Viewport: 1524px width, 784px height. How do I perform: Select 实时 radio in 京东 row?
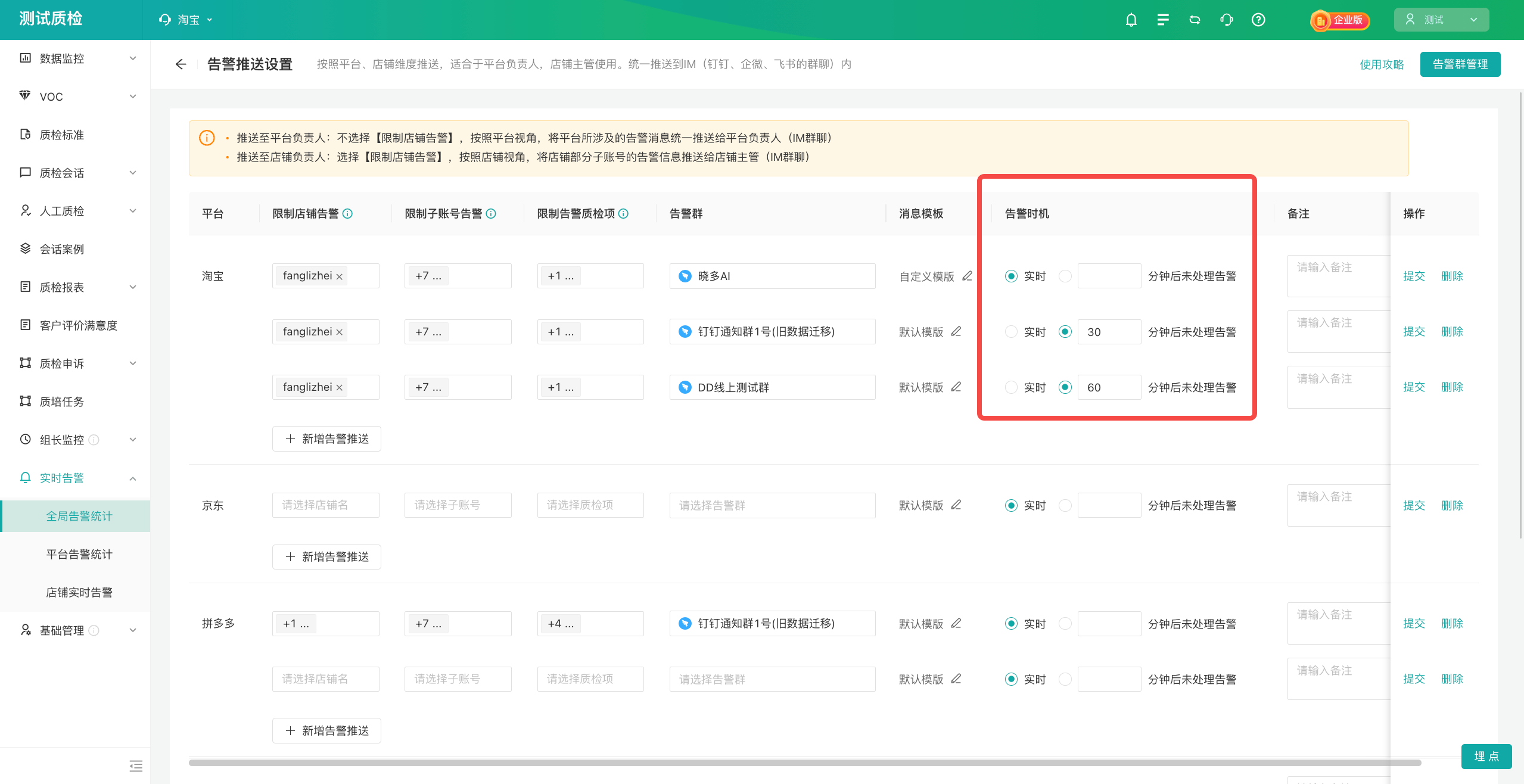click(x=1011, y=505)
